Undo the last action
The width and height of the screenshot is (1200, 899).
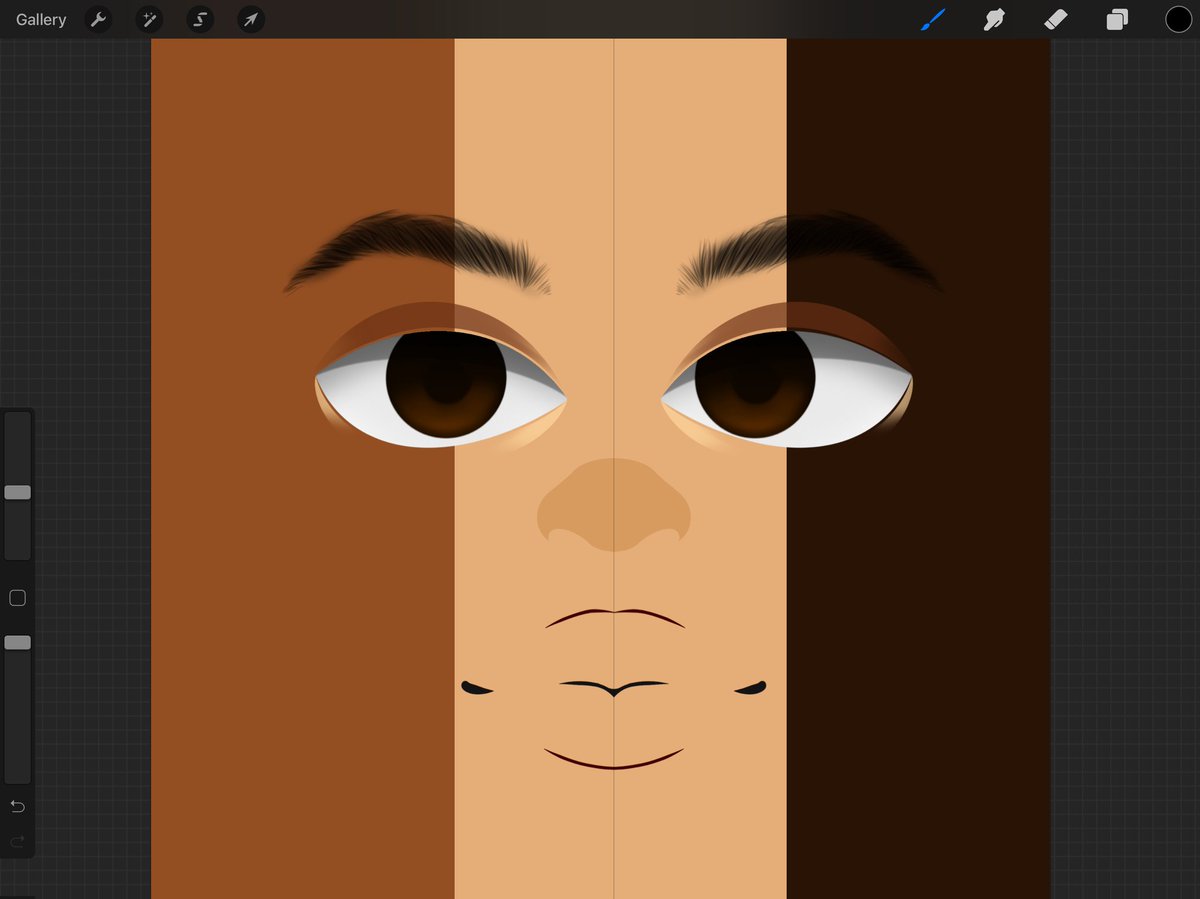(x=17, y=806)
